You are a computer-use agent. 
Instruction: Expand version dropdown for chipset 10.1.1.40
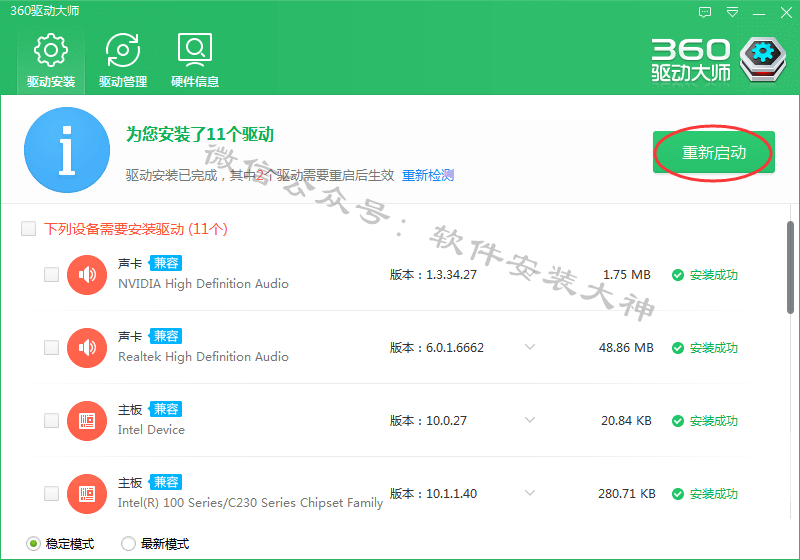tap(530, 493)
